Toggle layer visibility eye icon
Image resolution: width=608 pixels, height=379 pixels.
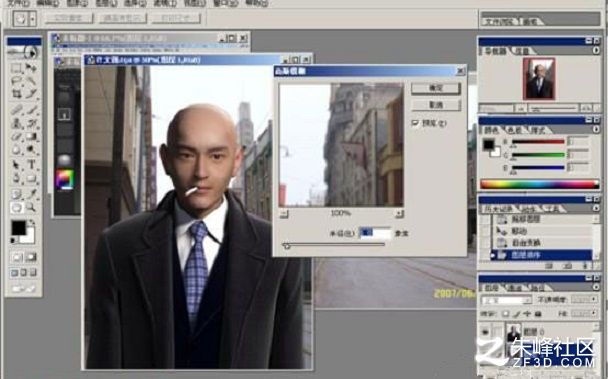(485, 332)
